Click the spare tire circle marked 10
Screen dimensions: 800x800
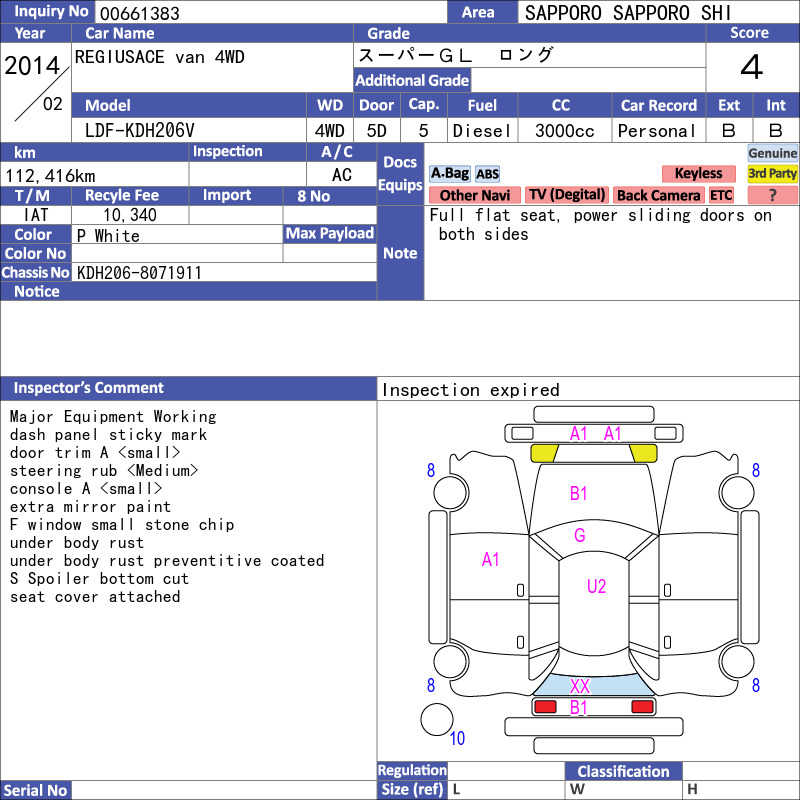(x=437, y=719)
